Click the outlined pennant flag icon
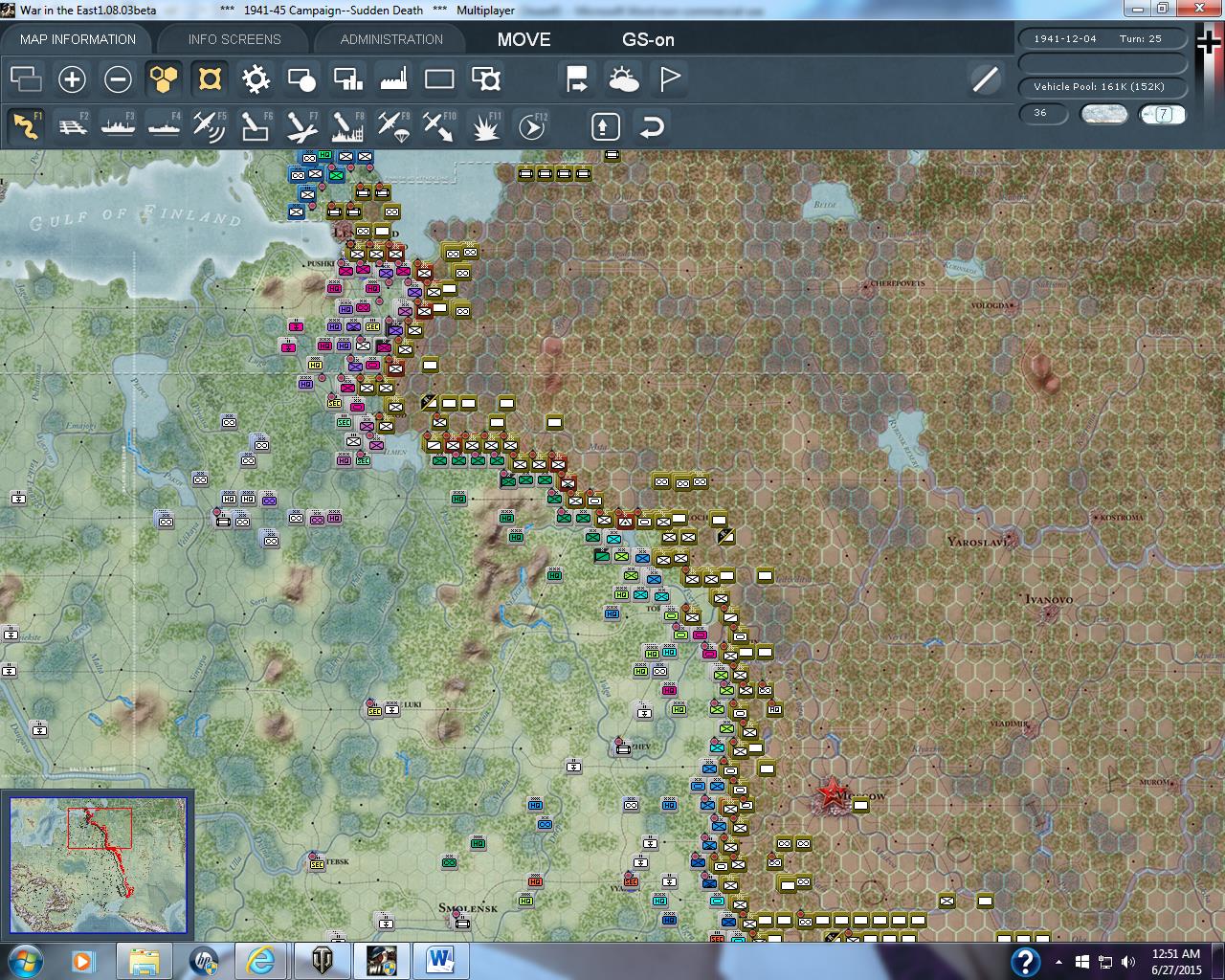 click(x=670, y=79)
